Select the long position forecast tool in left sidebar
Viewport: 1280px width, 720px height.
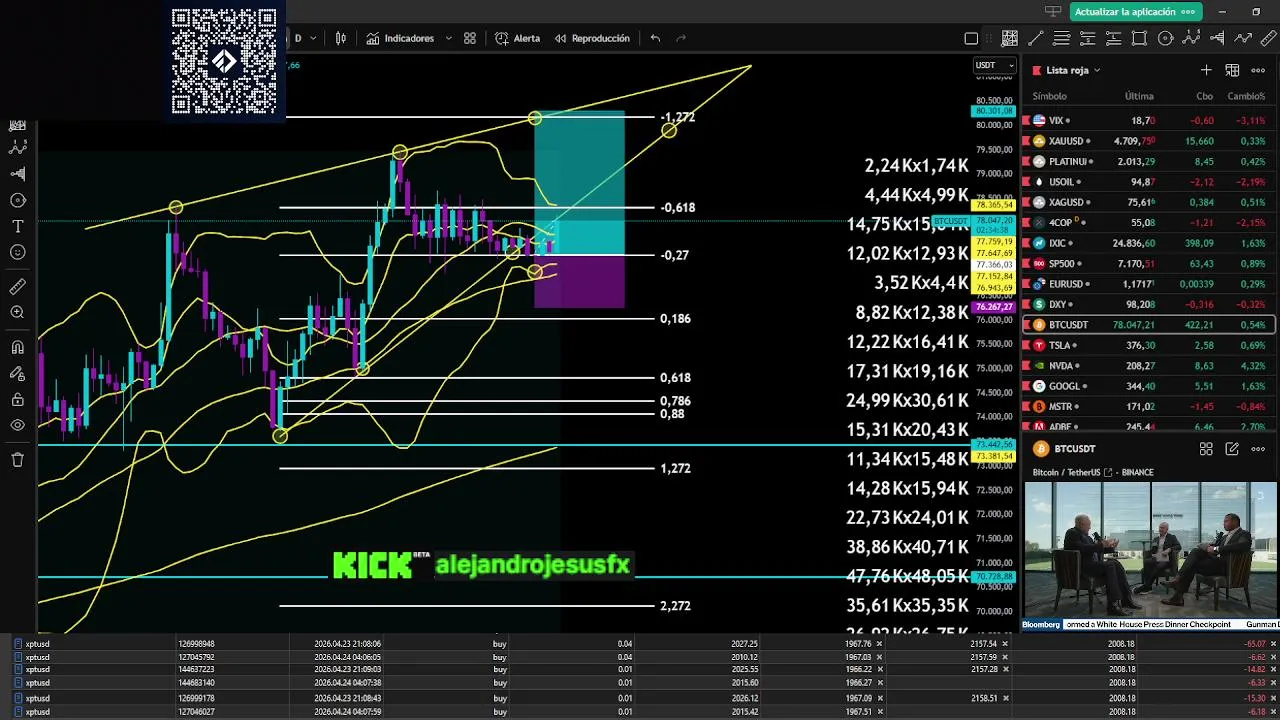click(x=17, y=174)
